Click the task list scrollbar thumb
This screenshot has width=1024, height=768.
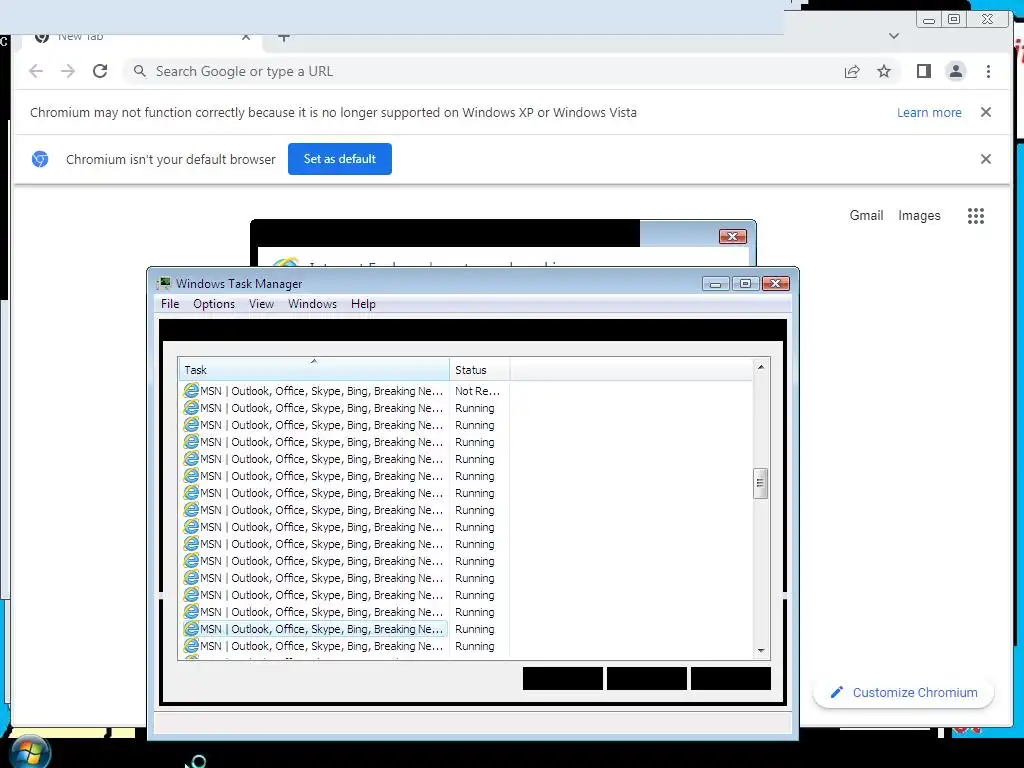click(x=760, y=483)
